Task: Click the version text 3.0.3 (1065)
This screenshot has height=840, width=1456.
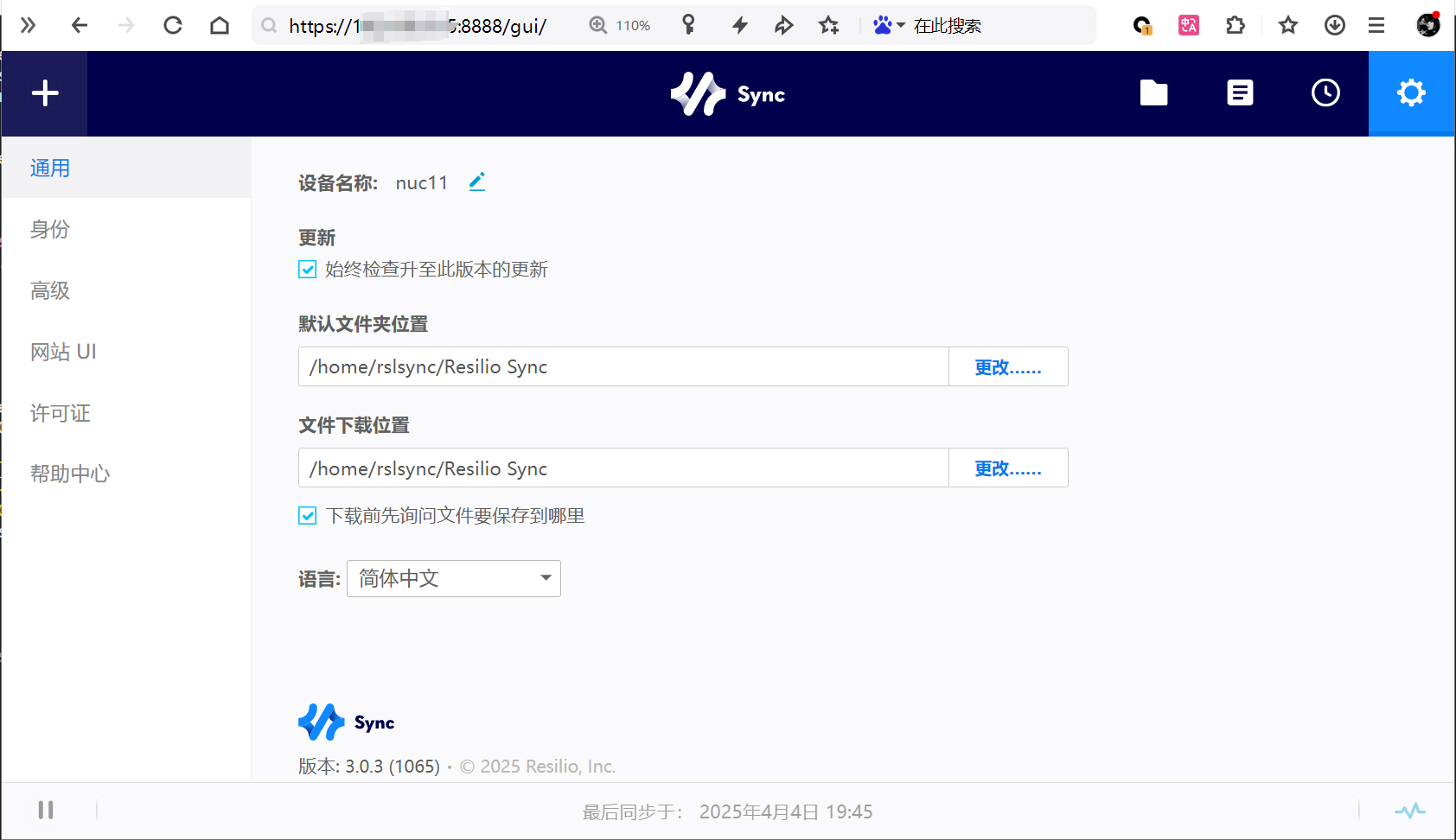Action: click(x=393, y=767)
